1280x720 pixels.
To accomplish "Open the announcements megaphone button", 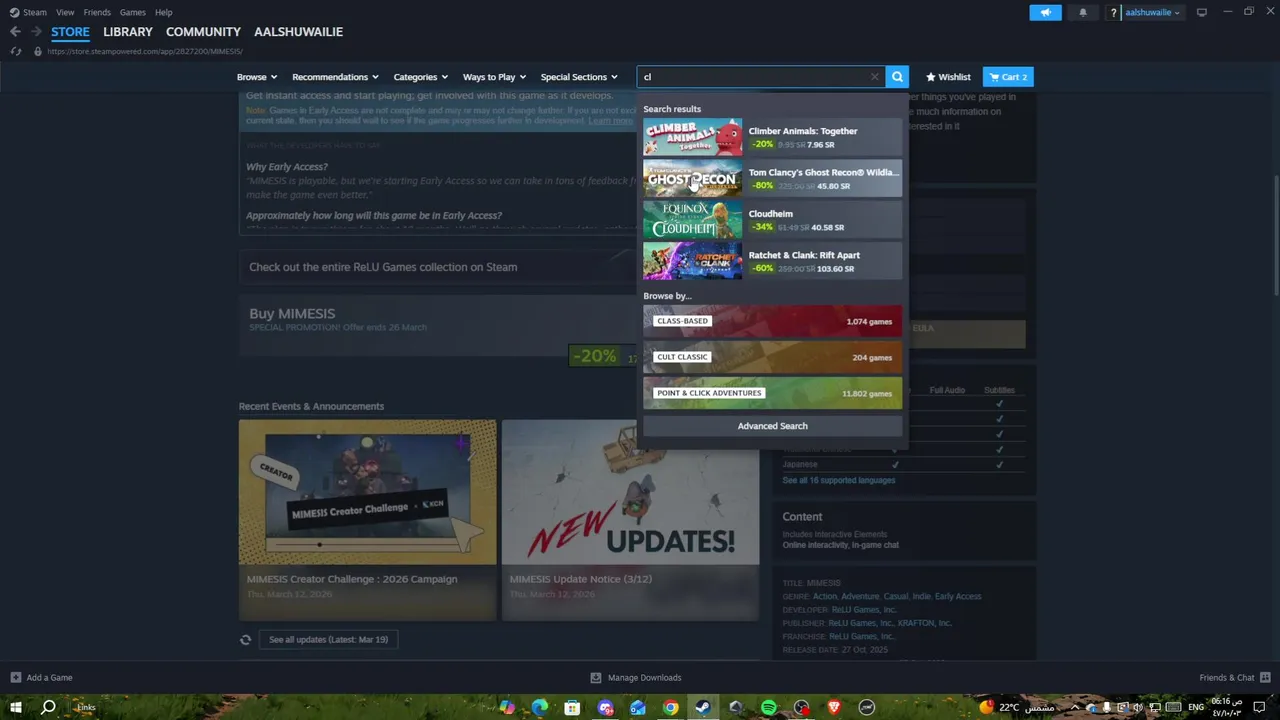I will point(1045,12).
